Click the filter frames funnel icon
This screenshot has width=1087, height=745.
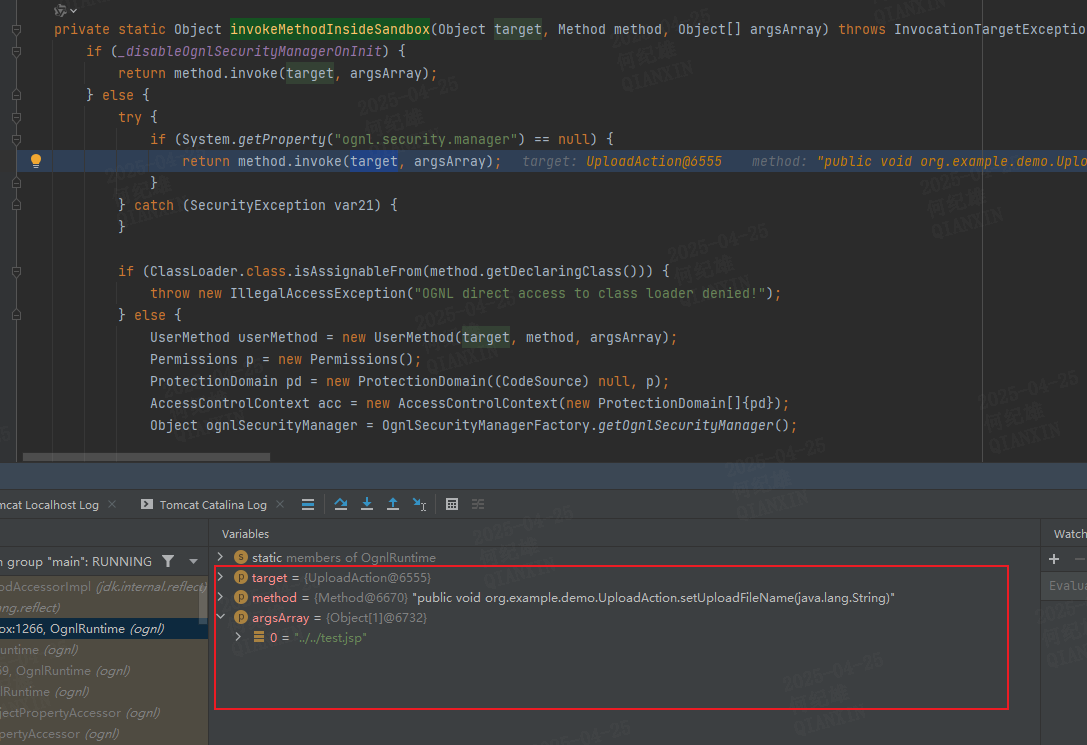168,561
